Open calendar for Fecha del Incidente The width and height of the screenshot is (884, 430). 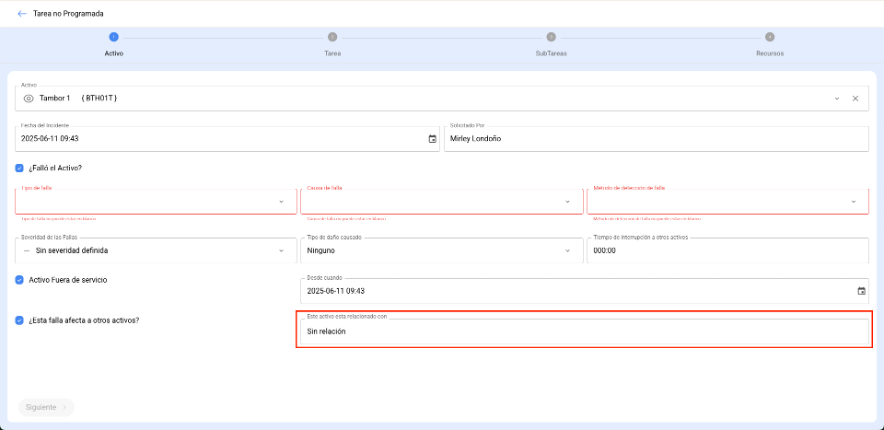coord(432,139)
